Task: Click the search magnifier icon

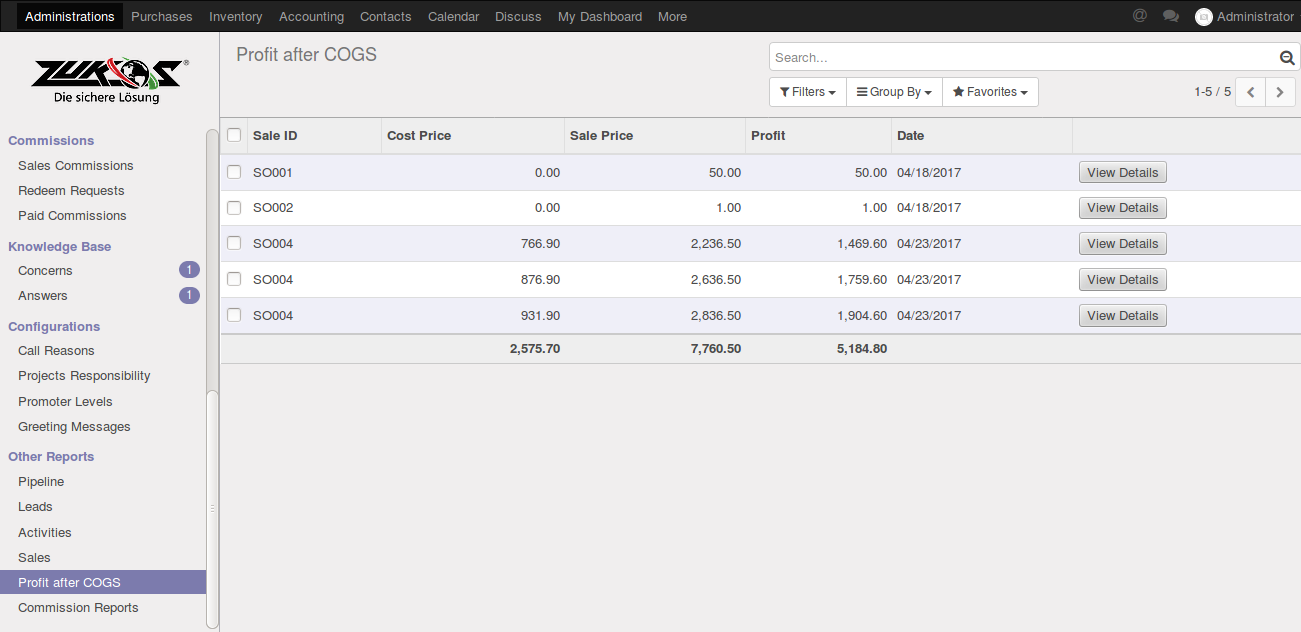Action: tap(1287, 58)
